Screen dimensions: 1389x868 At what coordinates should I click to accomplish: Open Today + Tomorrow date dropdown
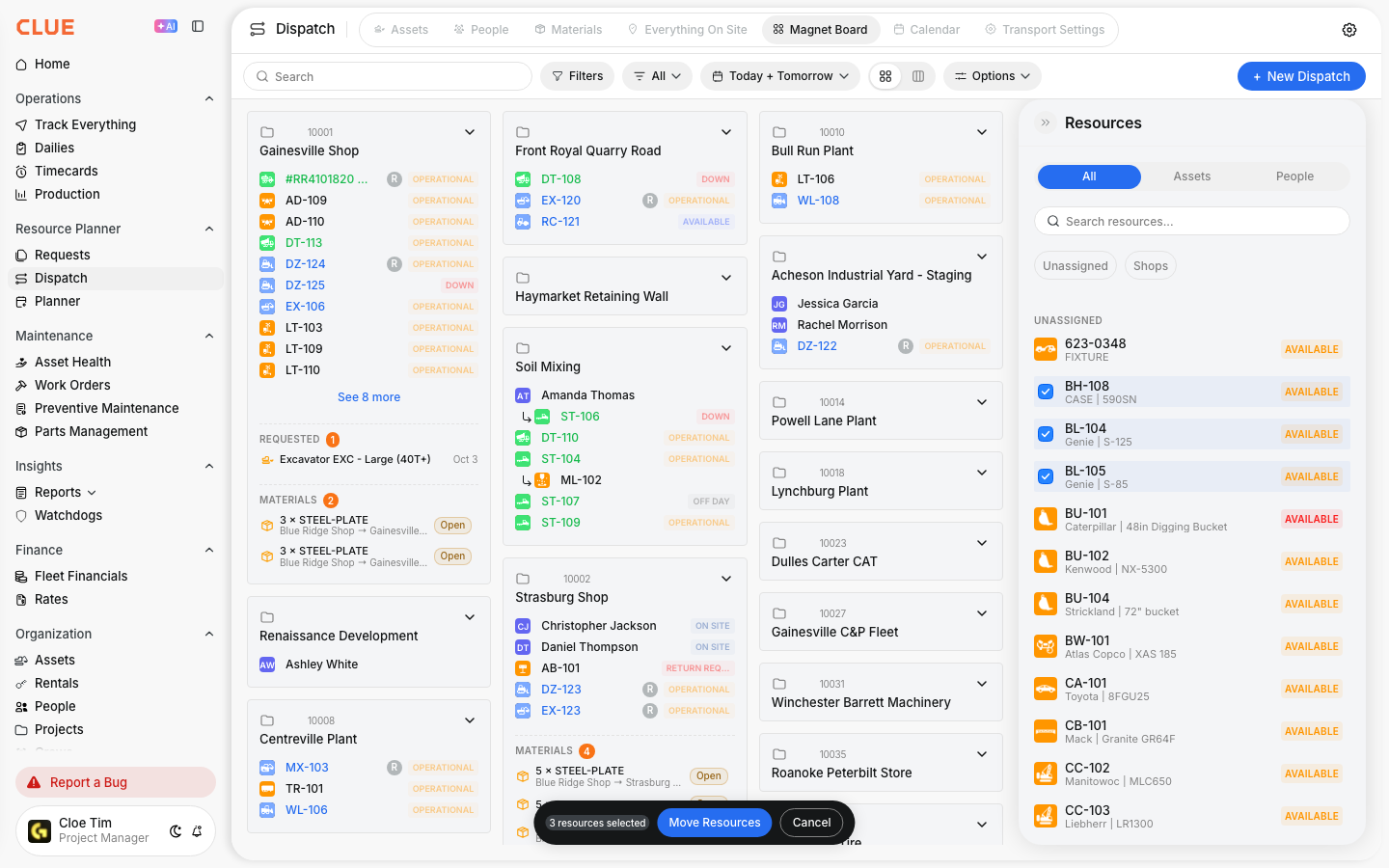pyautogui.click(x=780, y=76)
